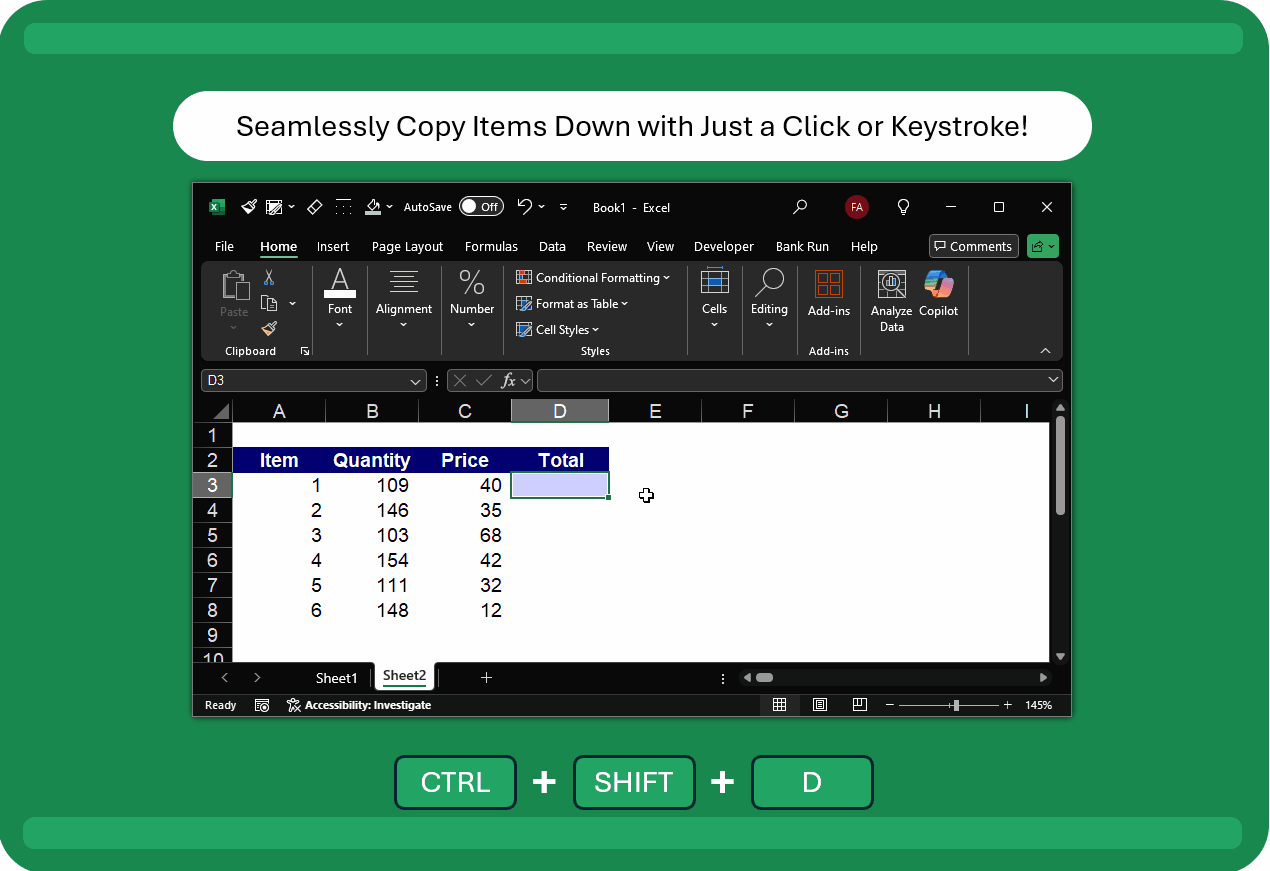Click the zoom slider handle

[x=956, y=705]
